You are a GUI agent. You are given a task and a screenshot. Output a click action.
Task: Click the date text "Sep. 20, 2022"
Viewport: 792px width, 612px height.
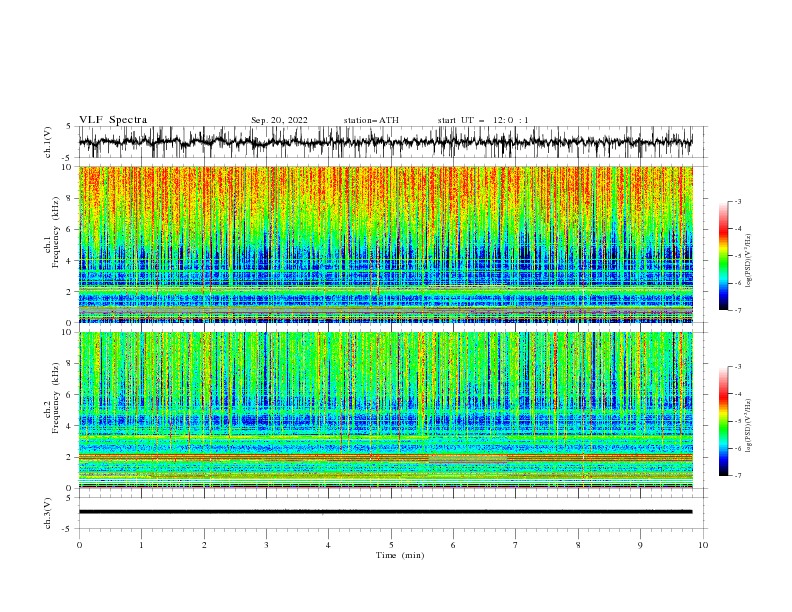pyautogui.click(x=279, y=120)
